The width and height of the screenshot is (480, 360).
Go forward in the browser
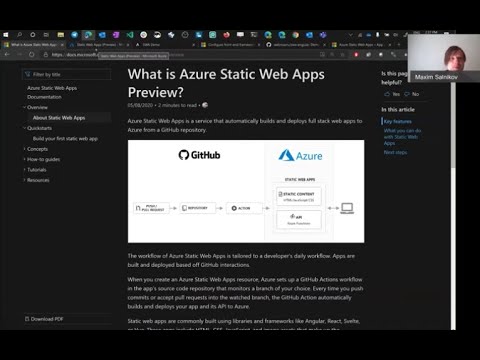(x=19, y=54)
